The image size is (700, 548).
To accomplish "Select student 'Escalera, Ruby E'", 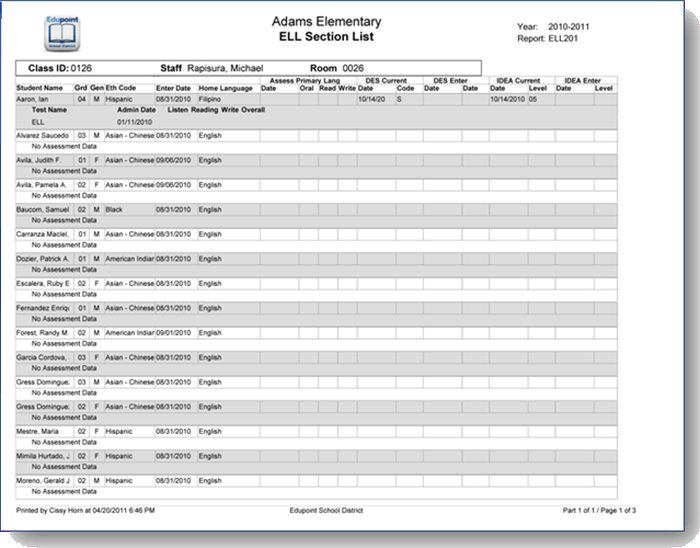I will click(x=43, y=283).
